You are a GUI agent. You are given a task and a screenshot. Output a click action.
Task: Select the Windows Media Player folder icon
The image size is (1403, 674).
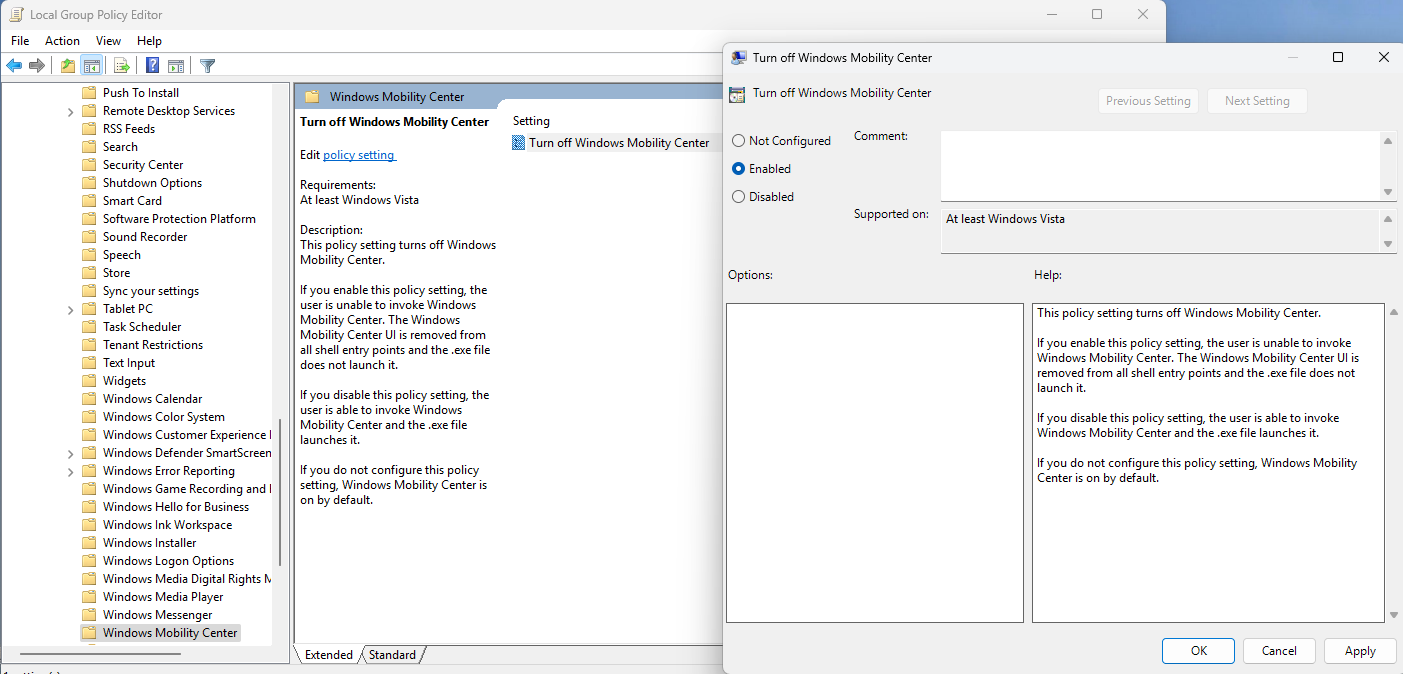(x=89, y=597)
